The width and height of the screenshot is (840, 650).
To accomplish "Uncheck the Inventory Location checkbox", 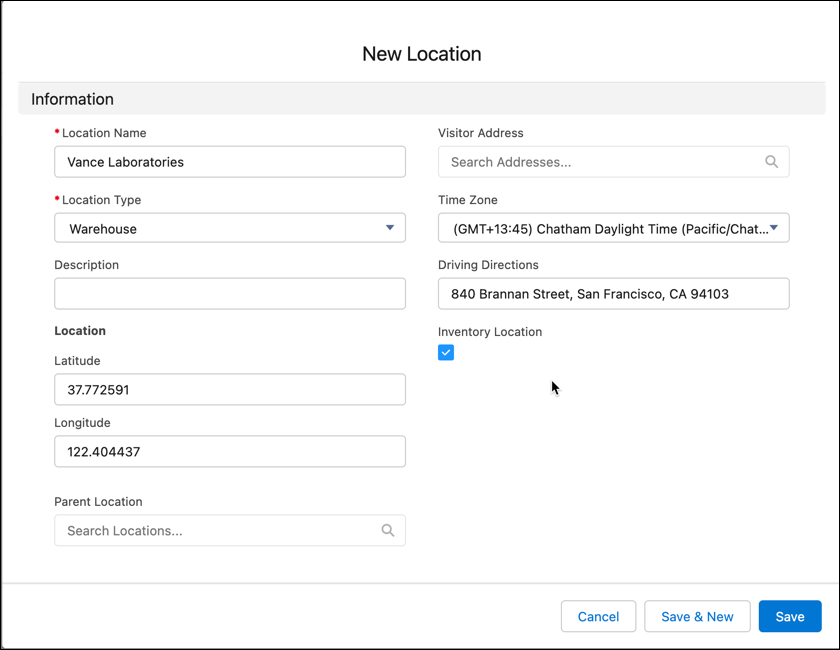I will pos(446,352).
